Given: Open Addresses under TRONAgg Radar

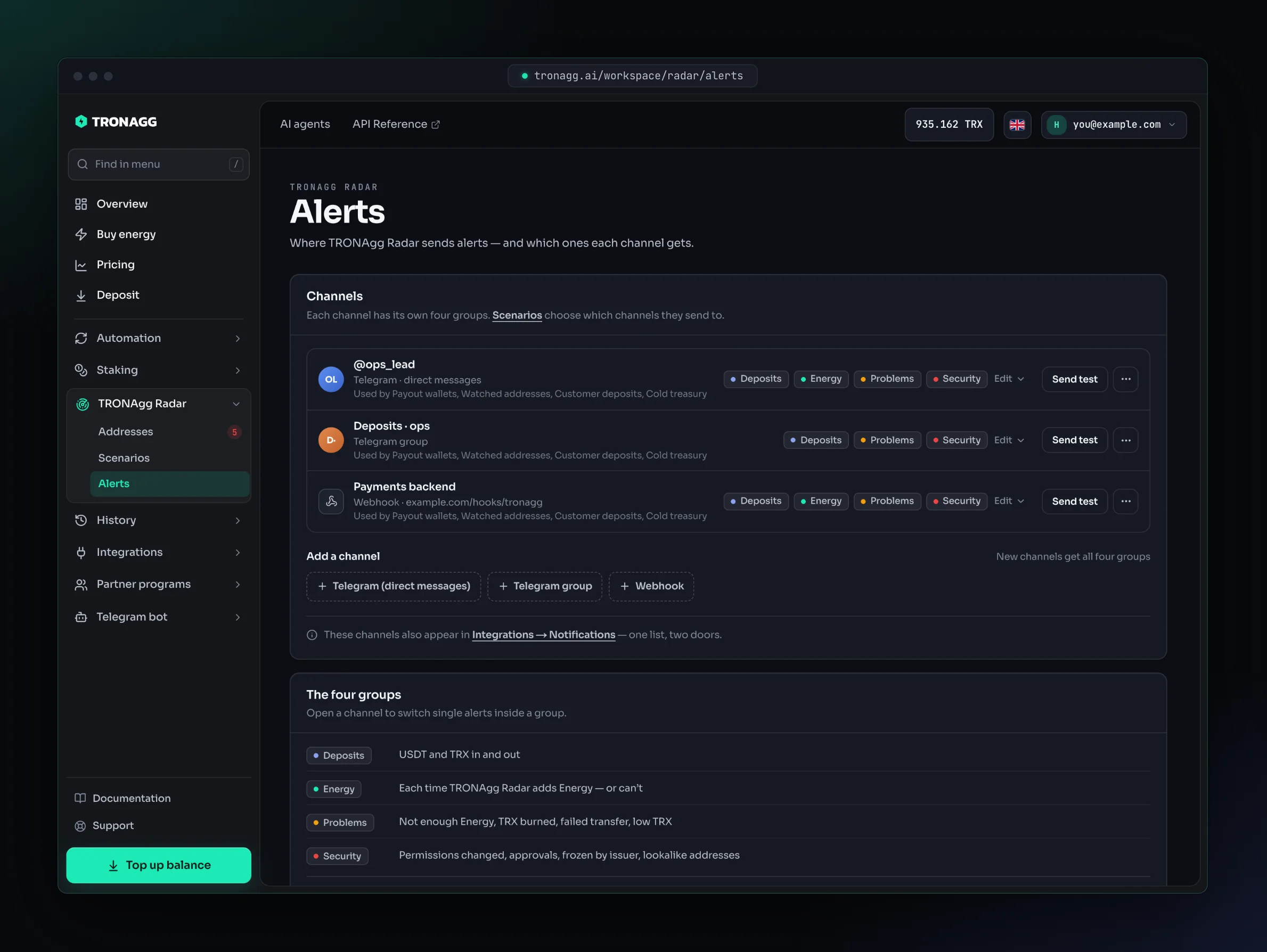Looking at the screenshot, I should coord(169,431).
